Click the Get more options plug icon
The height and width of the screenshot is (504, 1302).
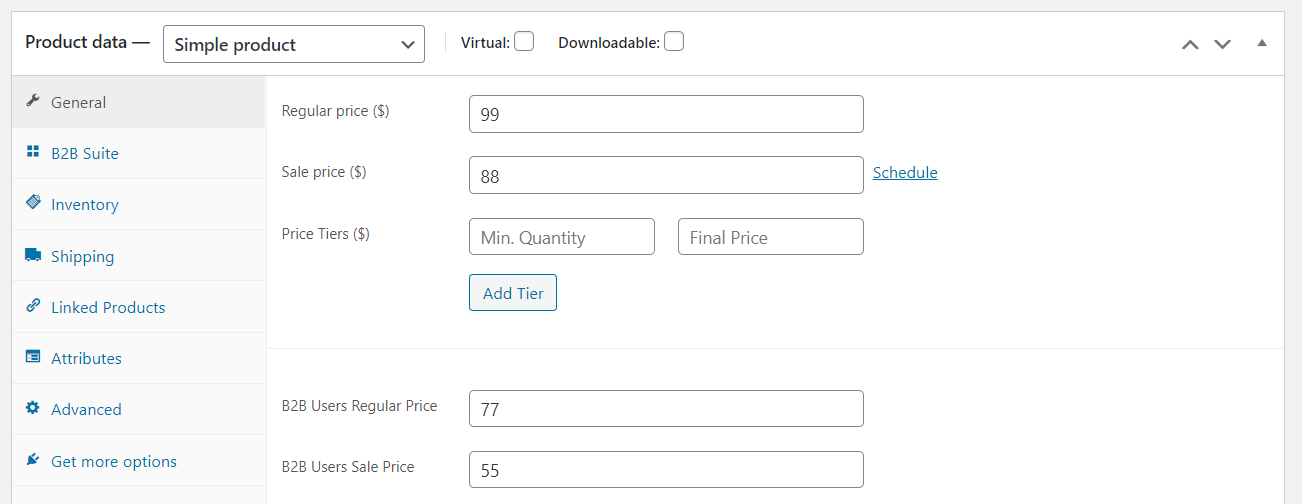(x=32, y=460)
